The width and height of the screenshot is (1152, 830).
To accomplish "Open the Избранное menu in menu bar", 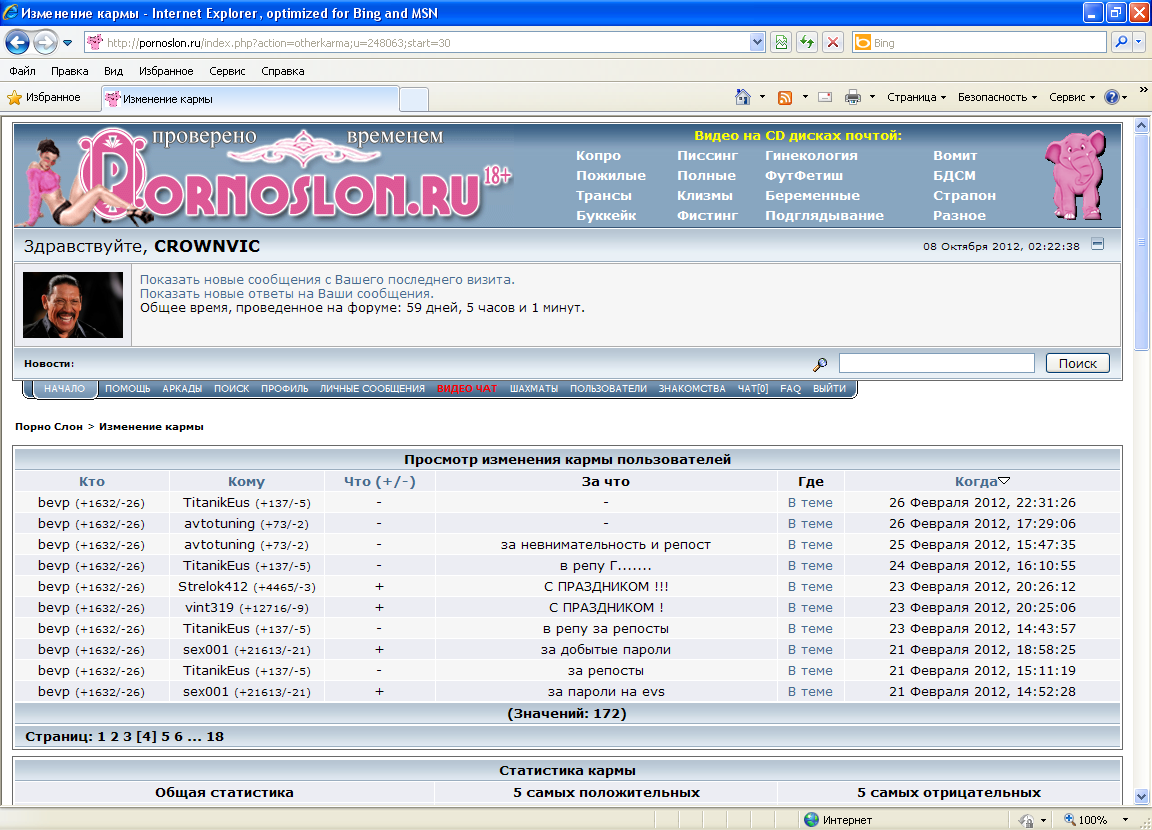I will coord(166,71).
